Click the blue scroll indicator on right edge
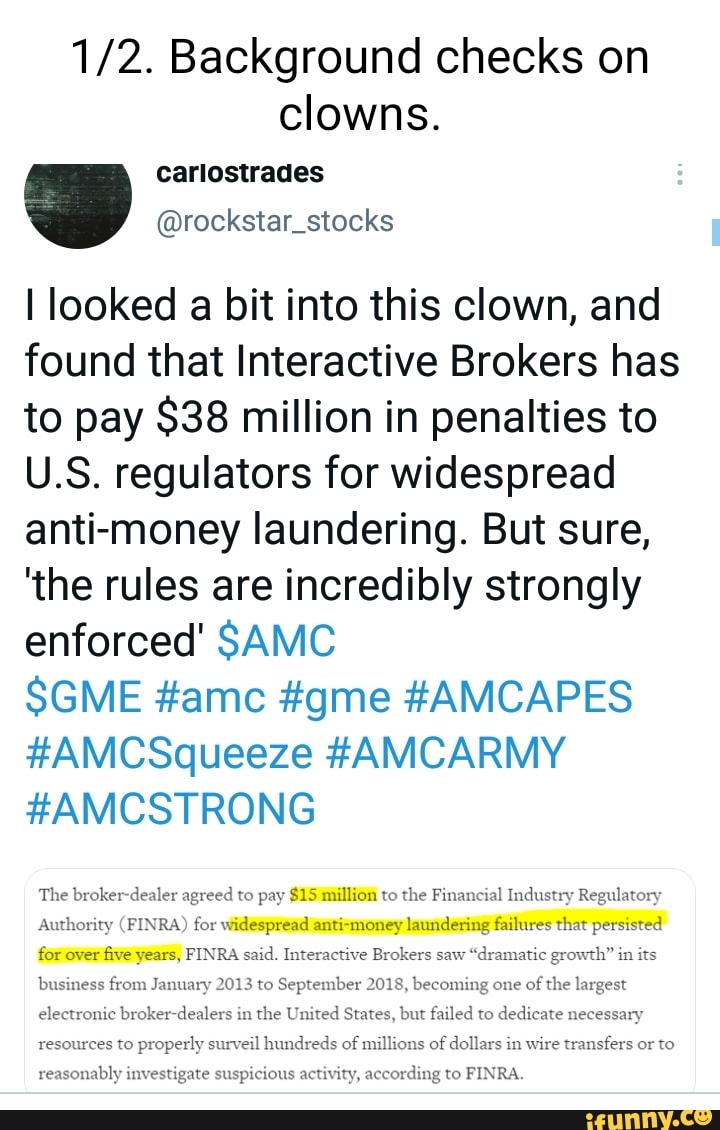This screenshot has height=1130, width=720. coord(715,232)
